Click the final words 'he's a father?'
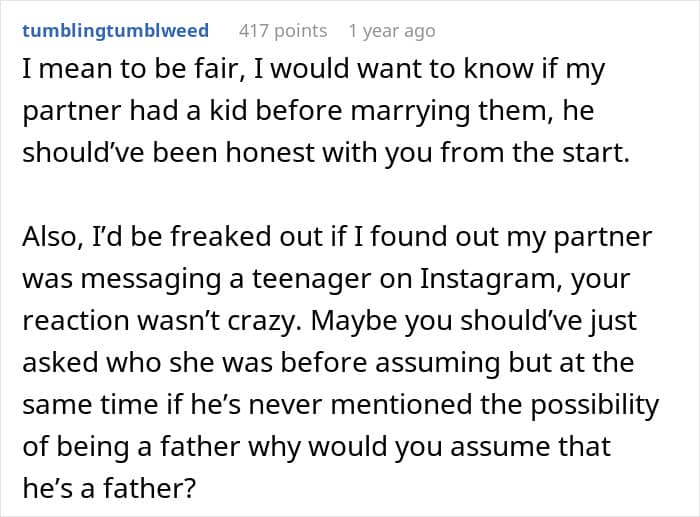This screenshot has height=517, width=700. coord(109,488)
